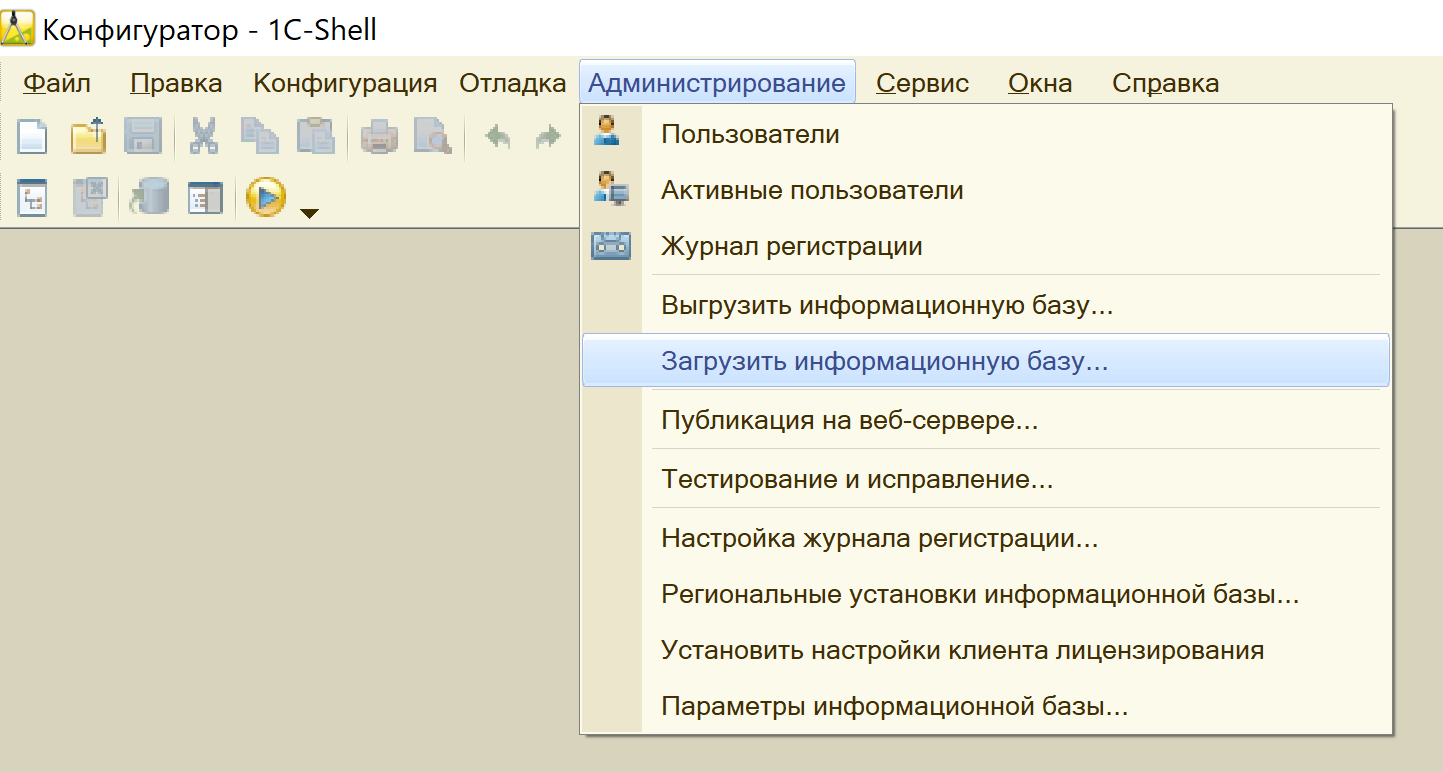
Task: Click the Update database configuration icon
Action: [149, 197]
